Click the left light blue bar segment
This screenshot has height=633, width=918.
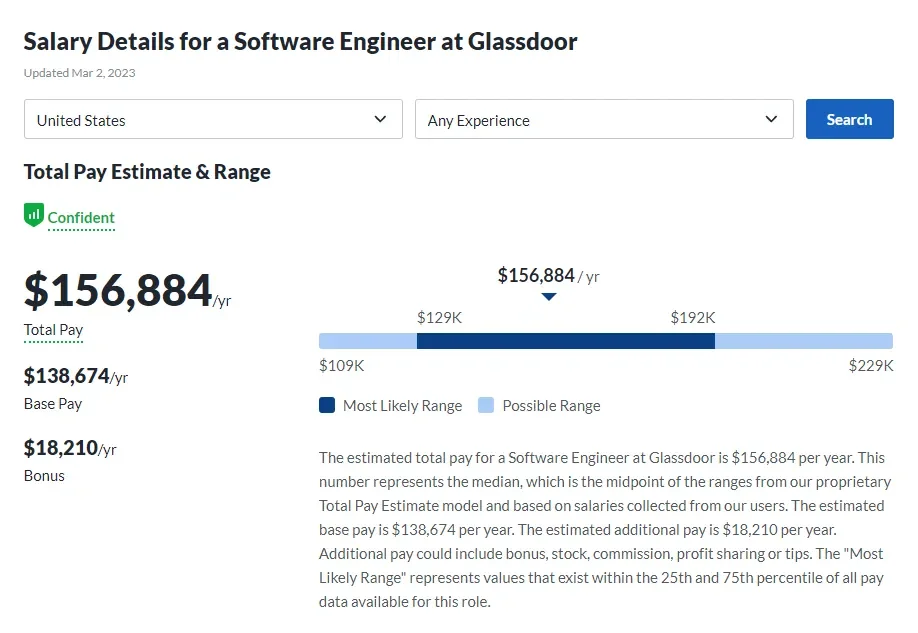coord(367,341)
